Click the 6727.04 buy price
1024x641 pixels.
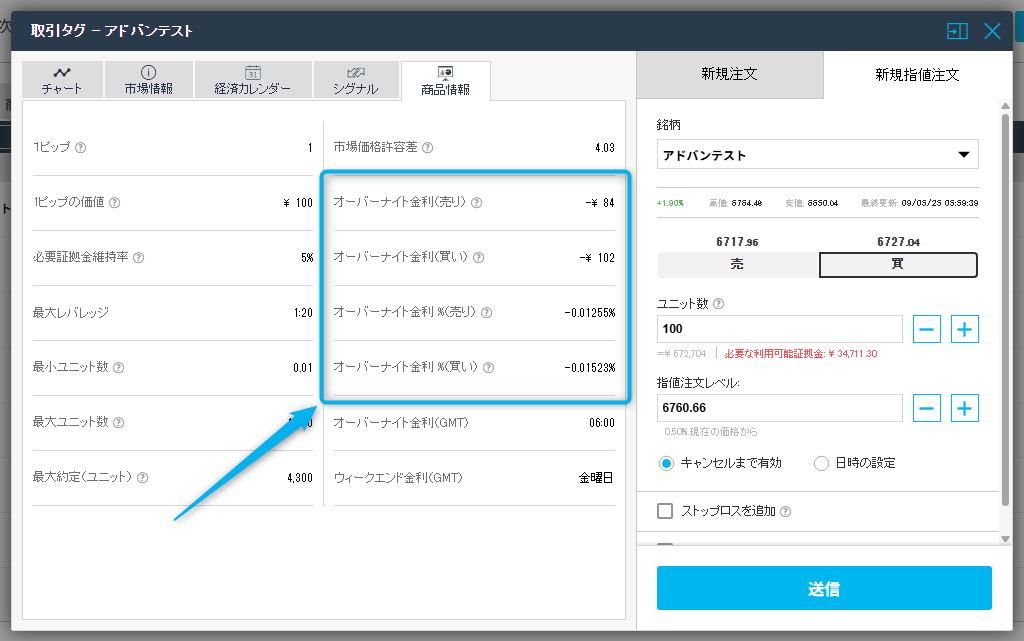point(898,242)
